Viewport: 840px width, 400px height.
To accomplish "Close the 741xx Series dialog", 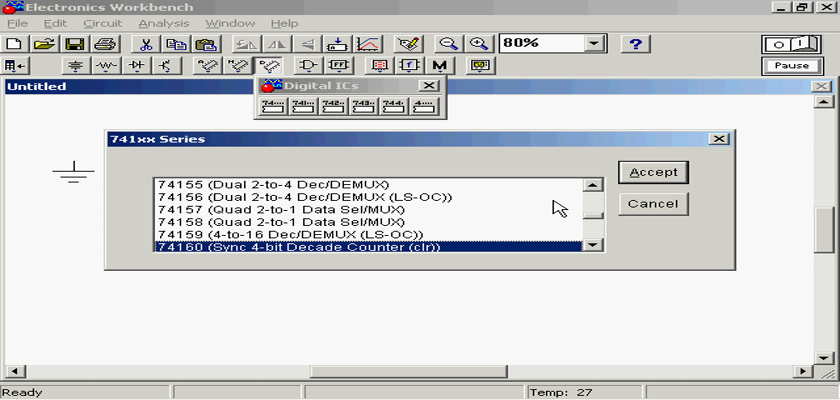I will (718, 139).
